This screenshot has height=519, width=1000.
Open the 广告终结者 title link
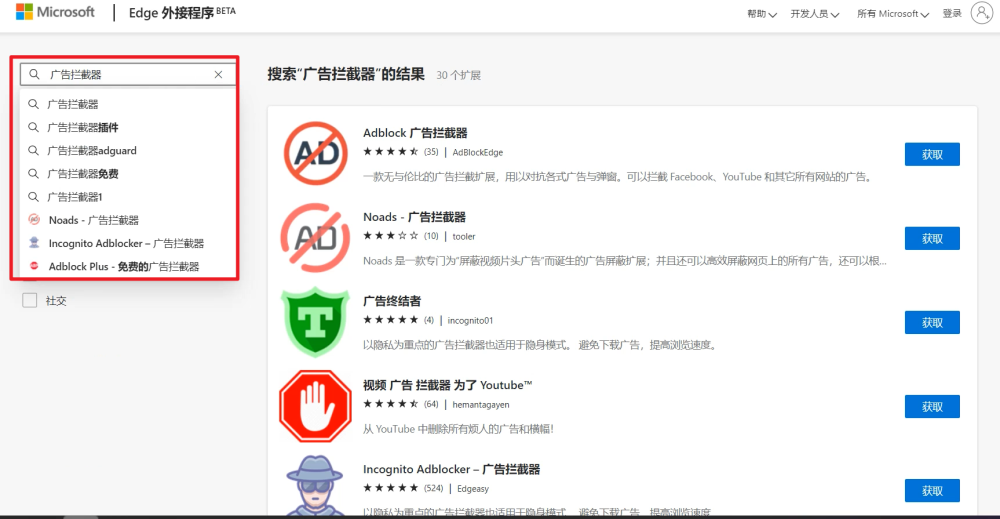pyautogui.click(x=392, y=301)
